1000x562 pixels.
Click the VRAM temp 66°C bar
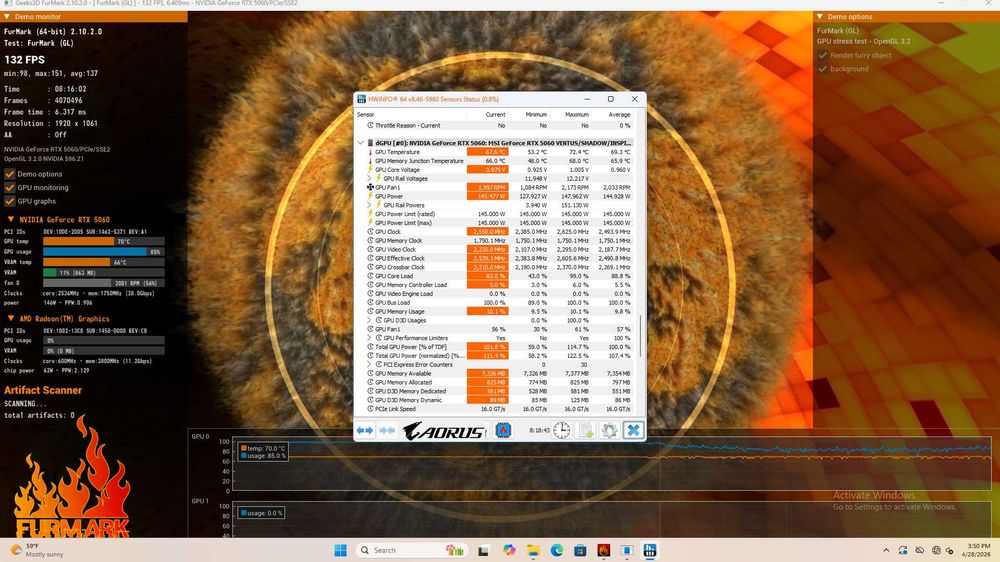103,262
